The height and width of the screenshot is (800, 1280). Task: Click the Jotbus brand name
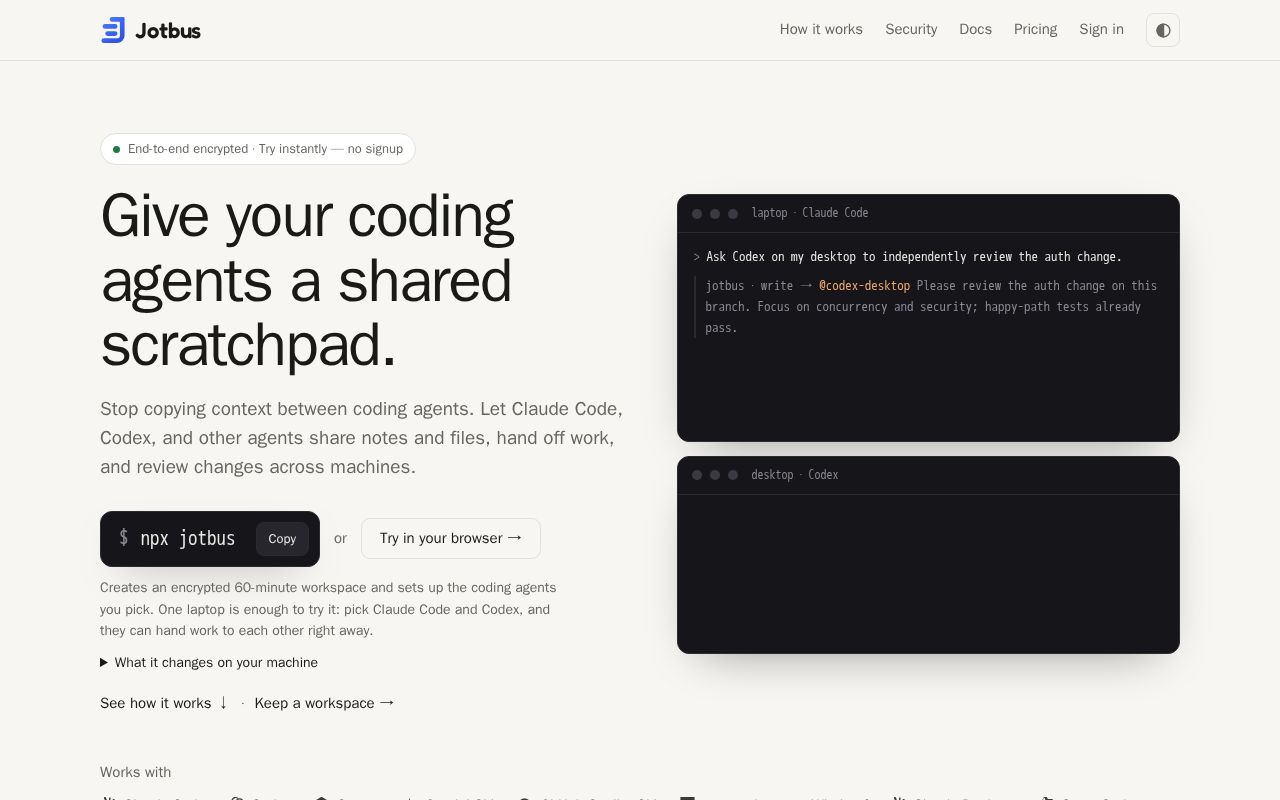click(168, 31)
